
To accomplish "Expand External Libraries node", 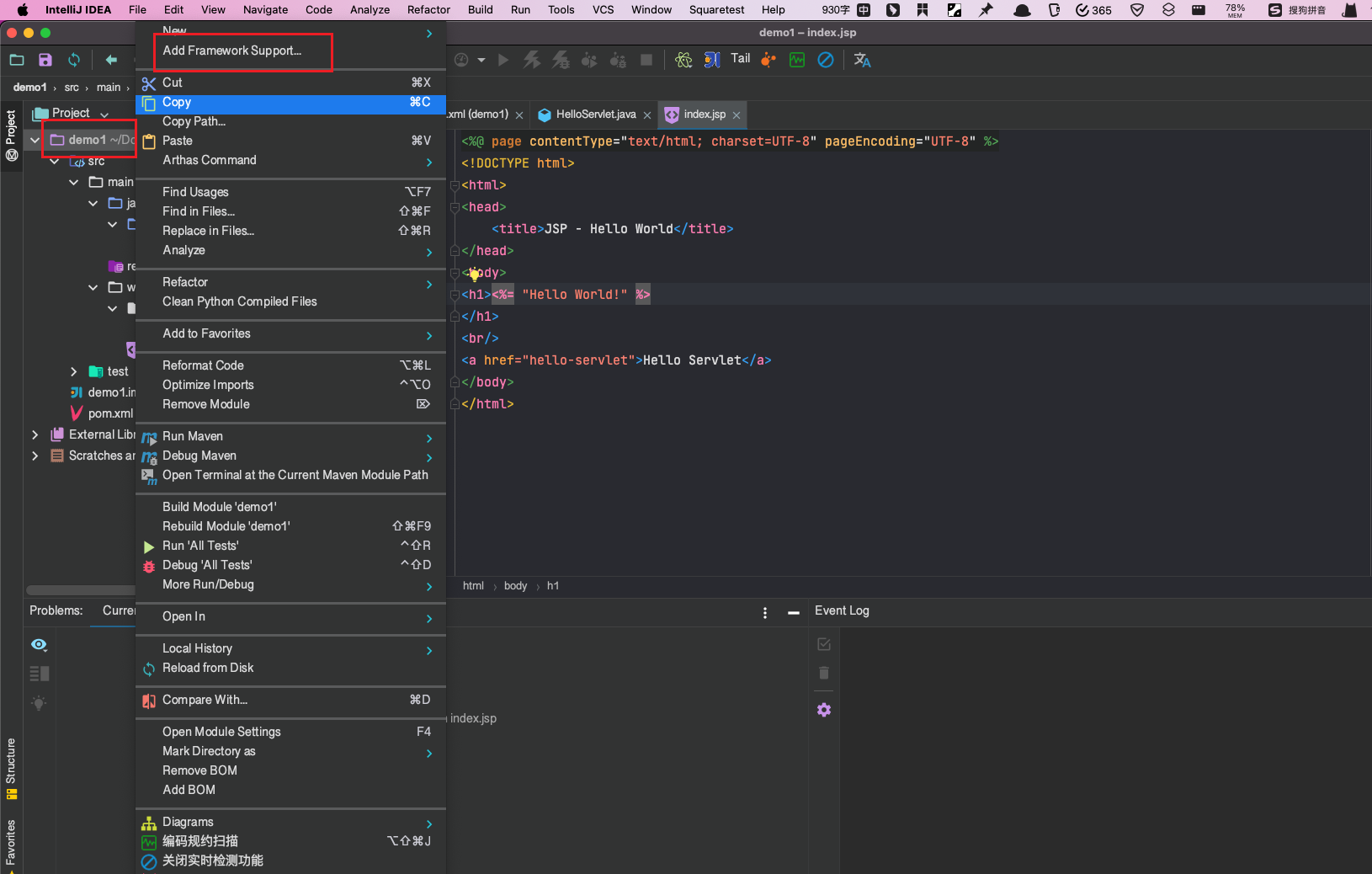I will [x=35, y=434].
